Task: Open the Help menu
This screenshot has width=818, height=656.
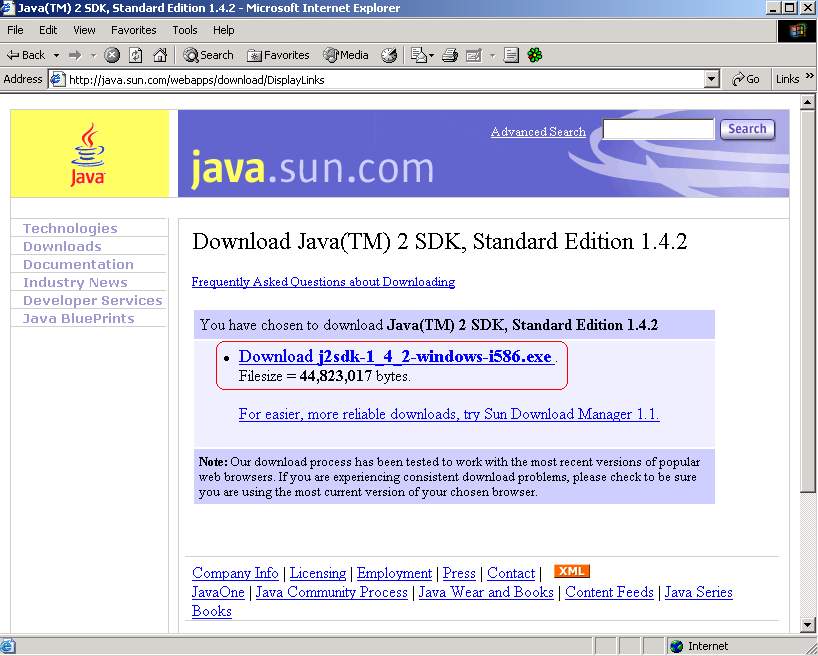Action: [223, 30]
